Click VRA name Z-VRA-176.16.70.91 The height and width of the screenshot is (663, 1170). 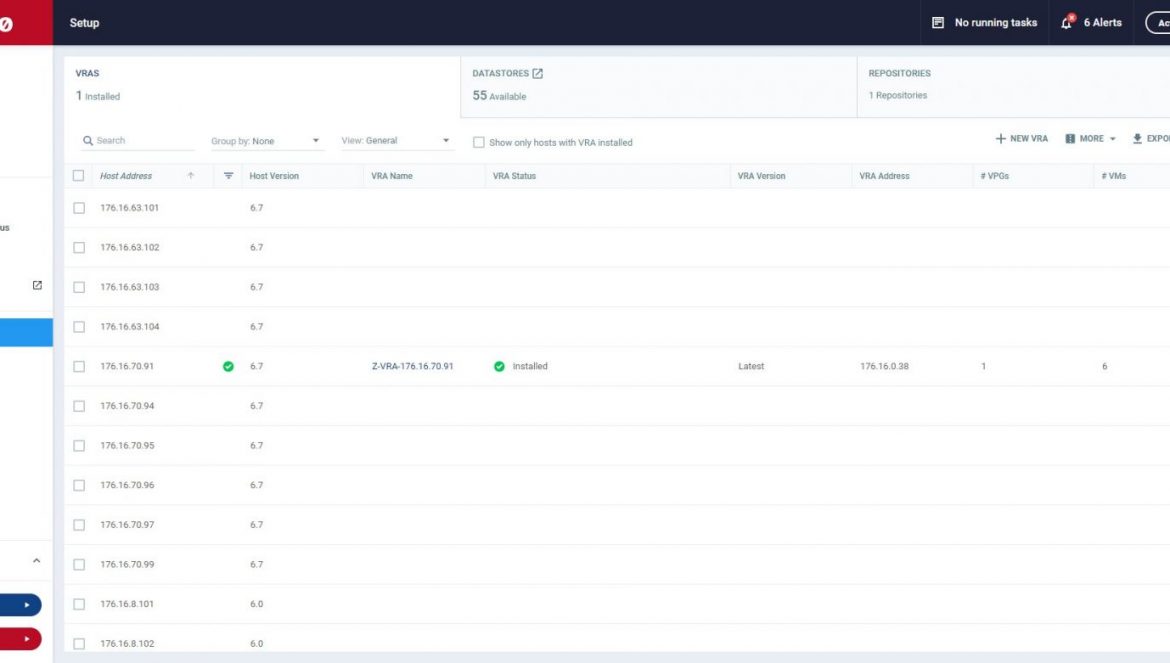pos(413,366)
